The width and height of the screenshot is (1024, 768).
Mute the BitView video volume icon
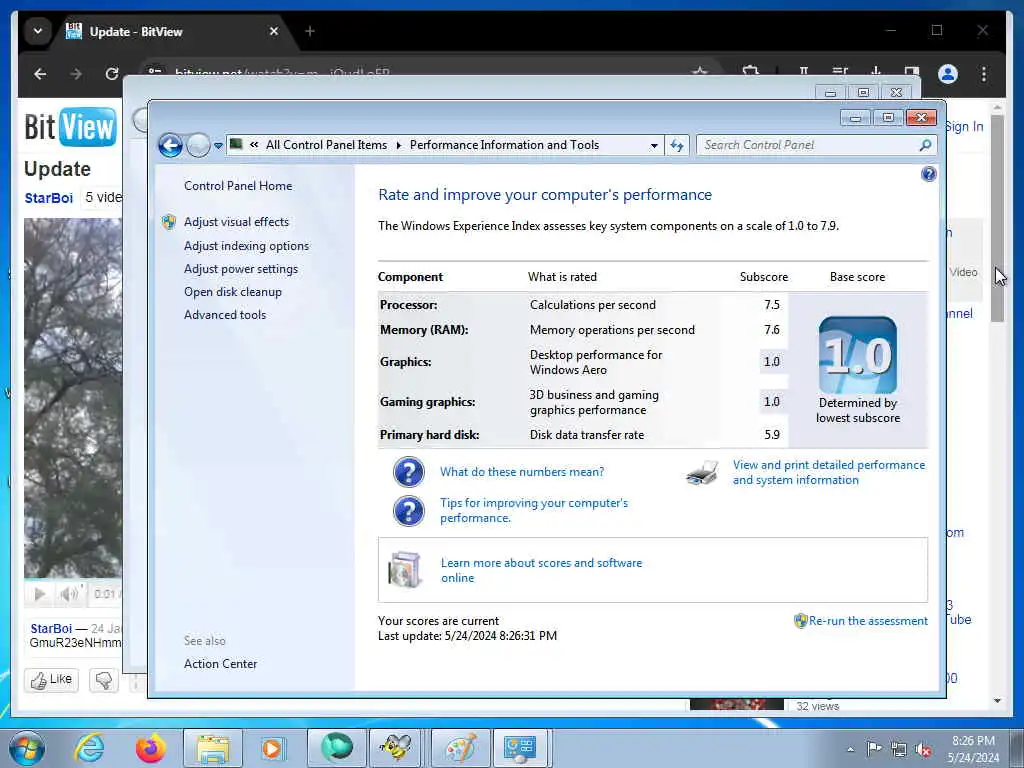click(x=69, y=594)
